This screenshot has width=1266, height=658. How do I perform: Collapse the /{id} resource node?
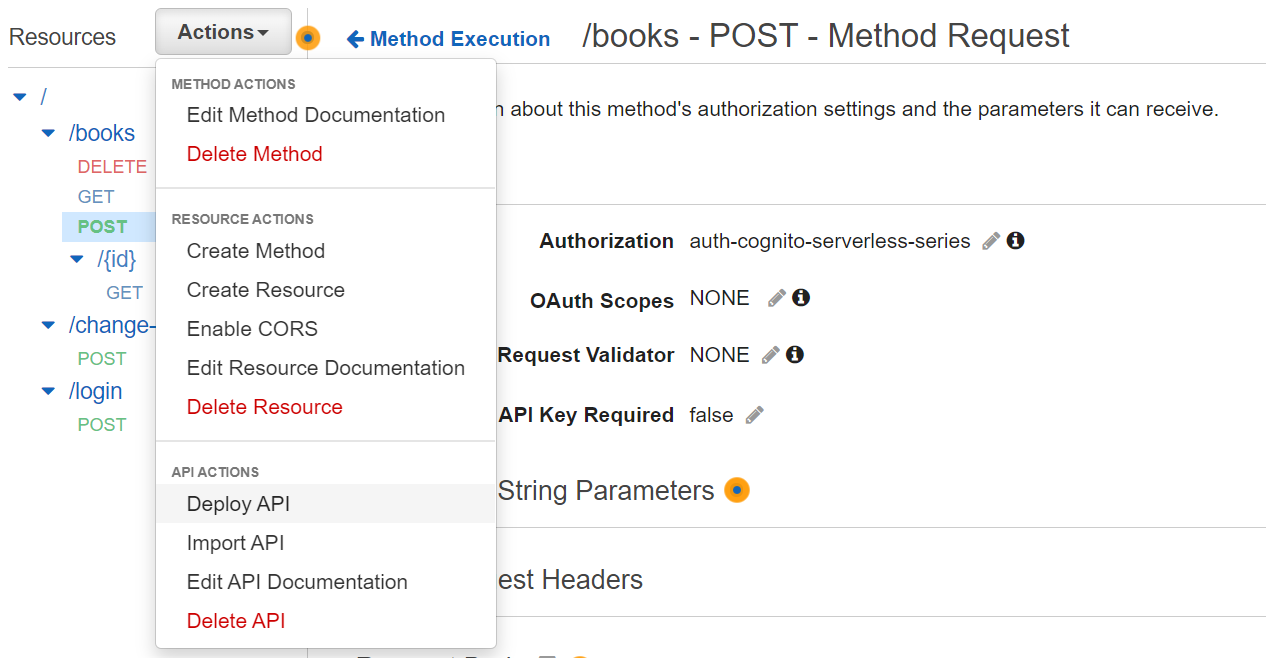77,260
